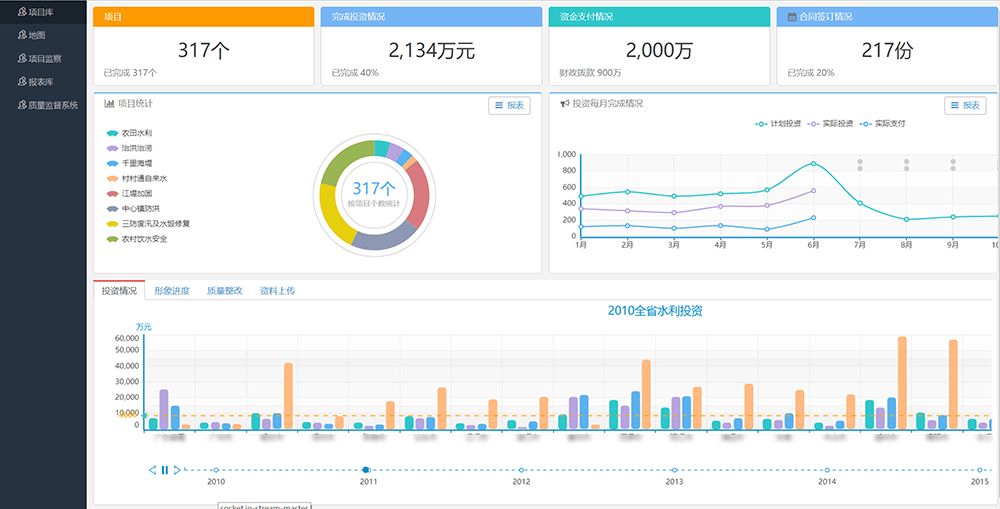Toggle 计划投资 series in line chart

point(778,124)
